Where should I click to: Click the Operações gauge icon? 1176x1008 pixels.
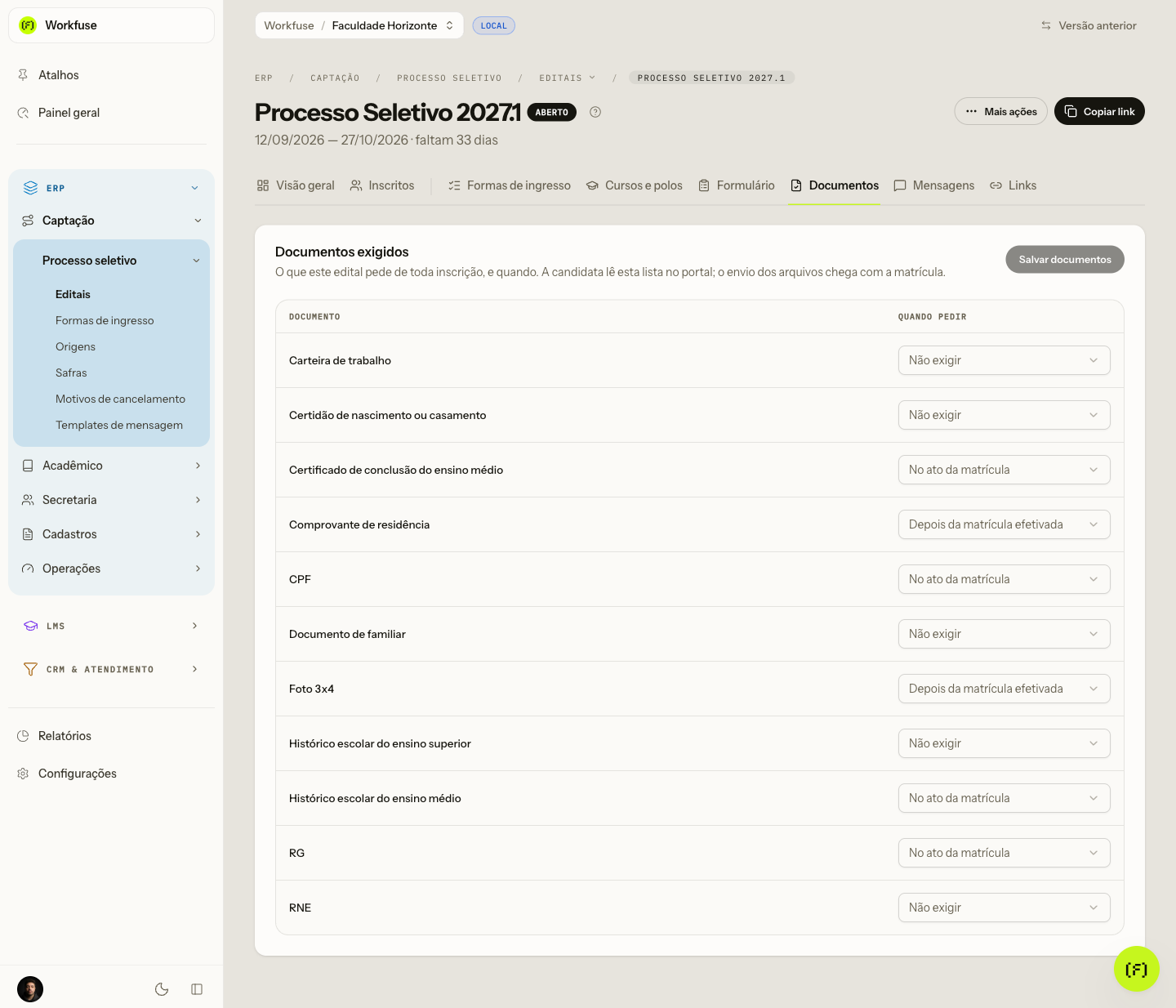[x=28, y=569]
